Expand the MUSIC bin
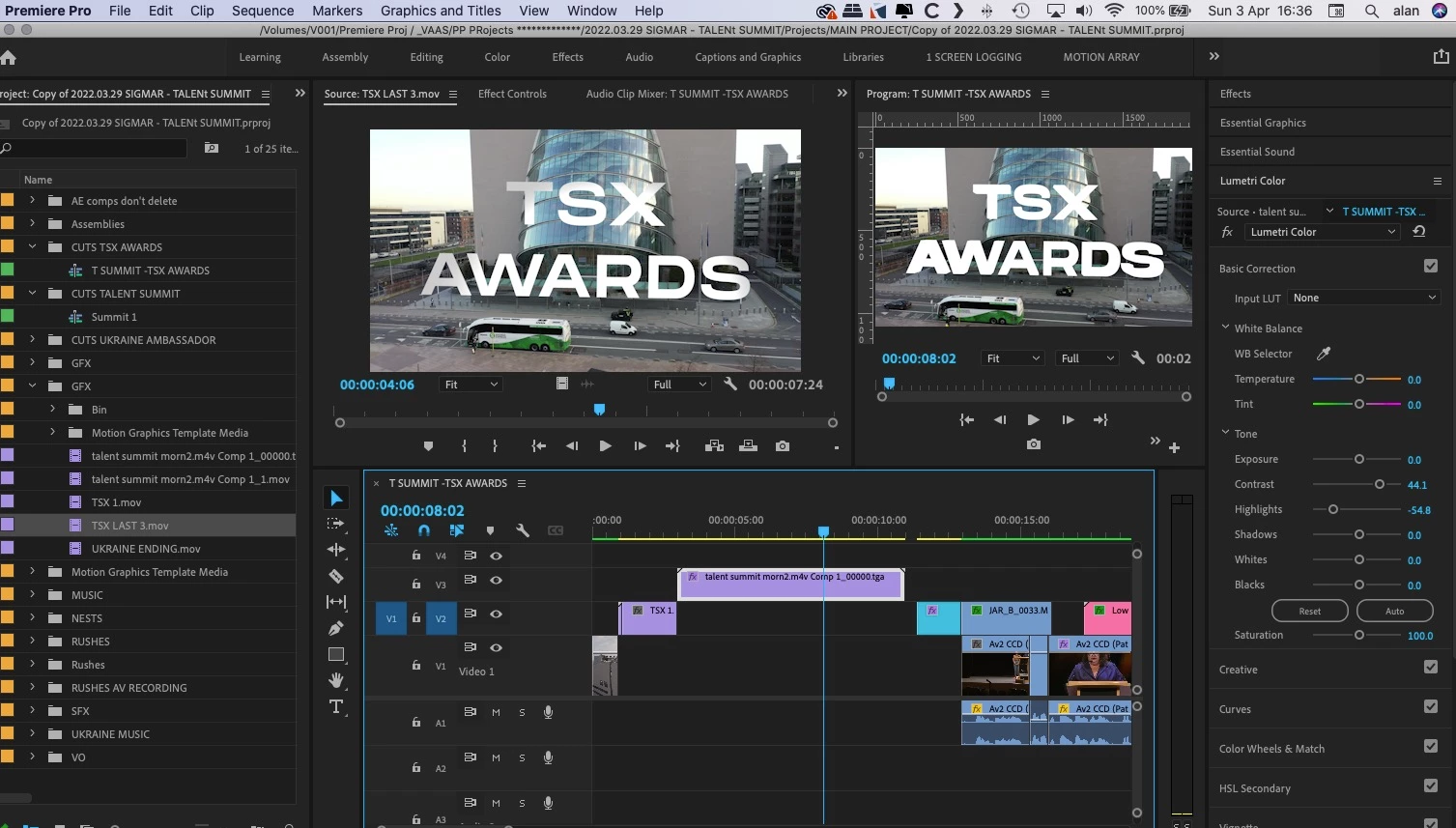The height and width of the screenshot is (828, 1456). tap(32, 594)
